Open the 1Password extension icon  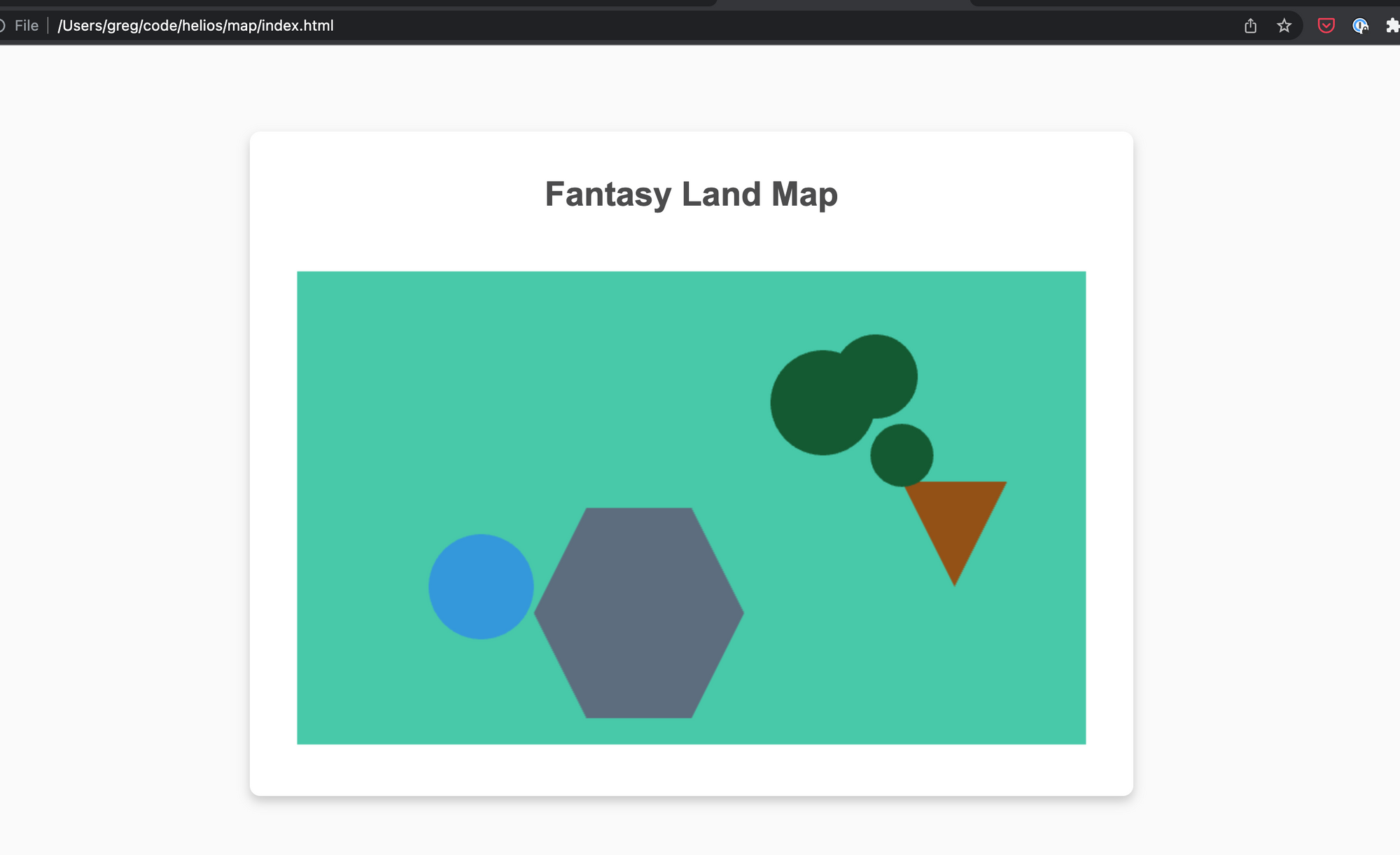(1359, 26)
